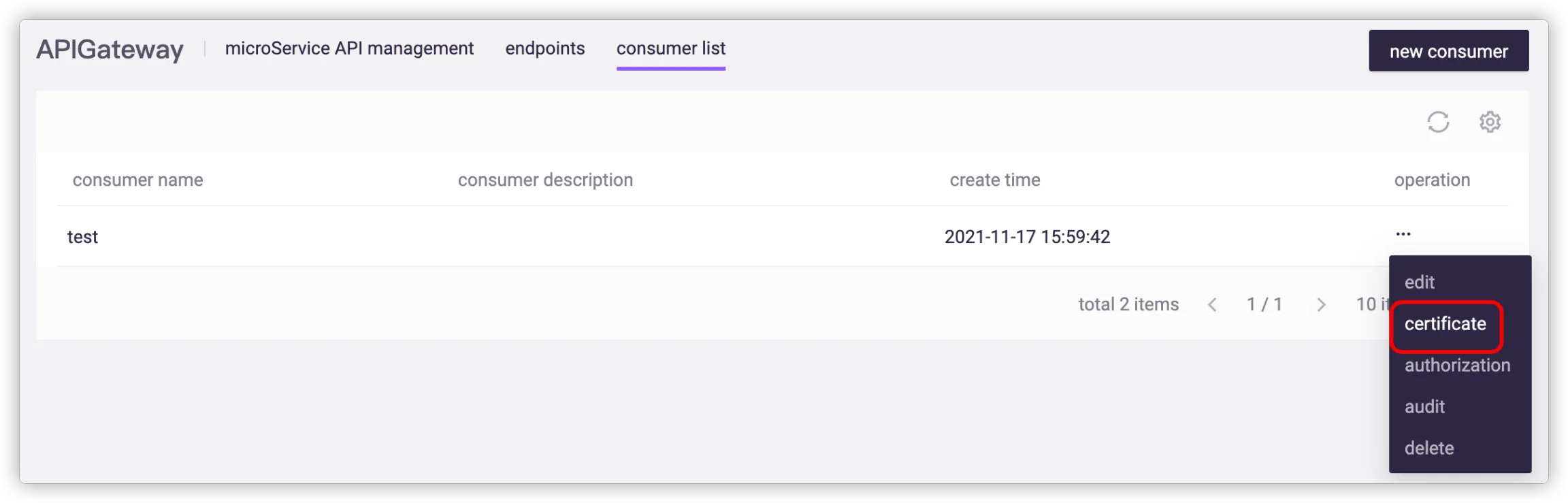Click the three-dot operation icon for test

[1403, 234]
